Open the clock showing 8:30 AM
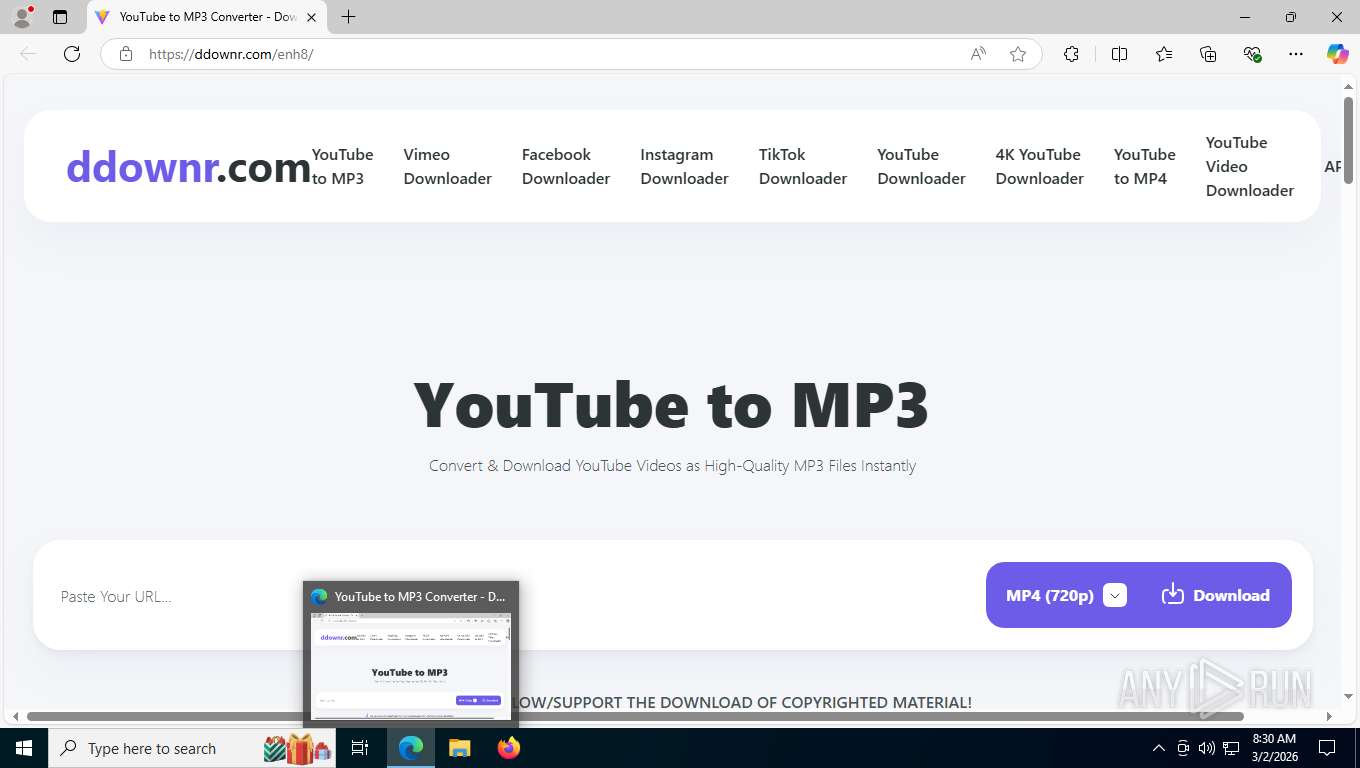The width and height of the screenshot is (1360, 768). click(1274, 748)
